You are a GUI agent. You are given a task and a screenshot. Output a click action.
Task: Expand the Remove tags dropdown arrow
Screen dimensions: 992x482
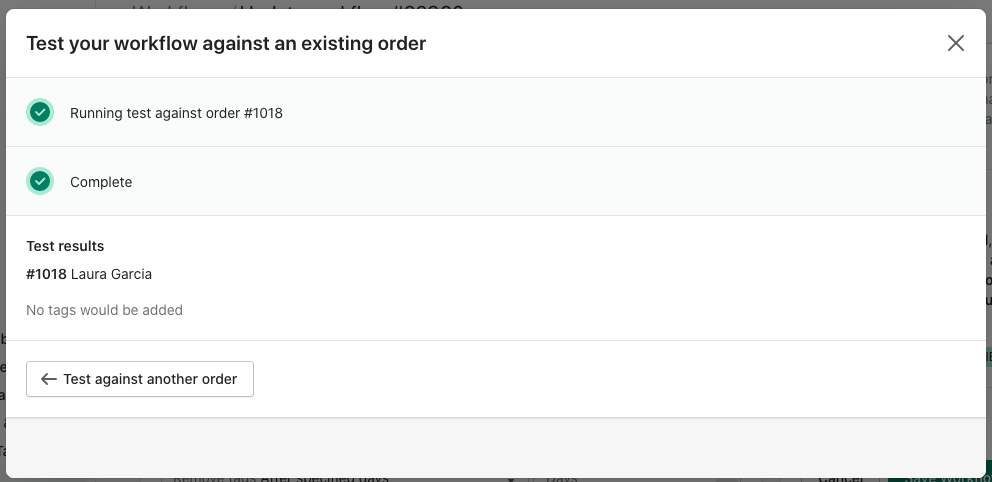coord(510,479)
